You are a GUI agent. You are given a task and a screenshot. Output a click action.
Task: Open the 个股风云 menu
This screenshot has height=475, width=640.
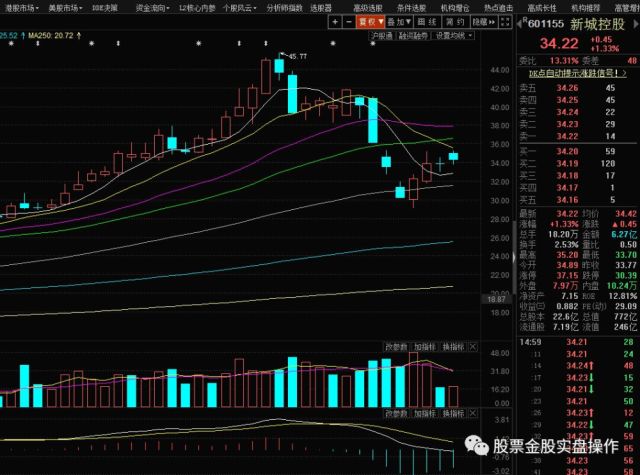[240, 8]
